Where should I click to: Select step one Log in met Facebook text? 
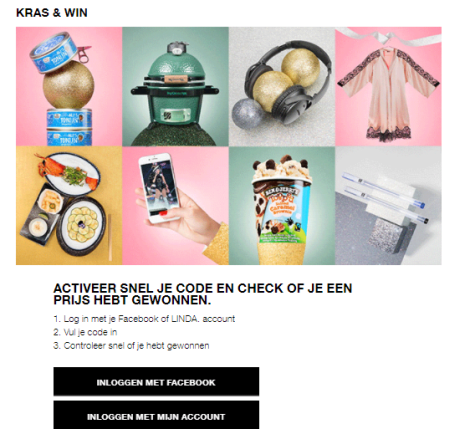144,319
